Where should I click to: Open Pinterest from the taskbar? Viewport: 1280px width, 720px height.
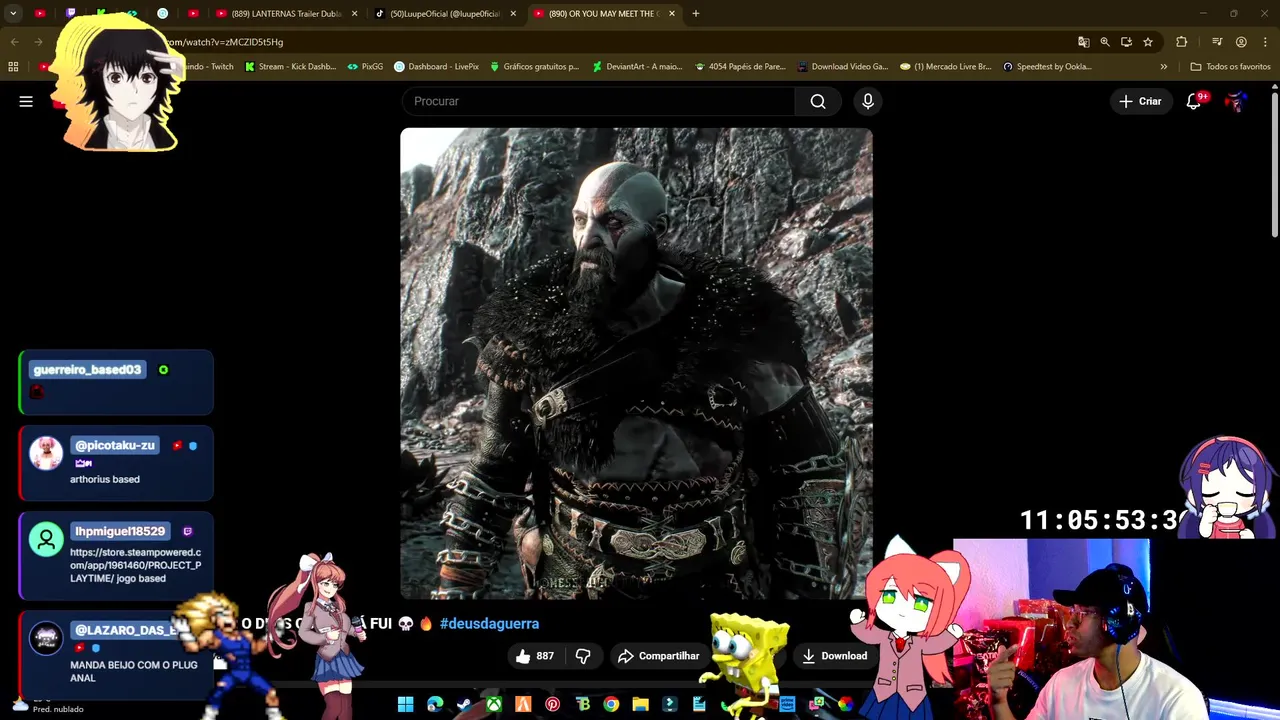point(552,705)
